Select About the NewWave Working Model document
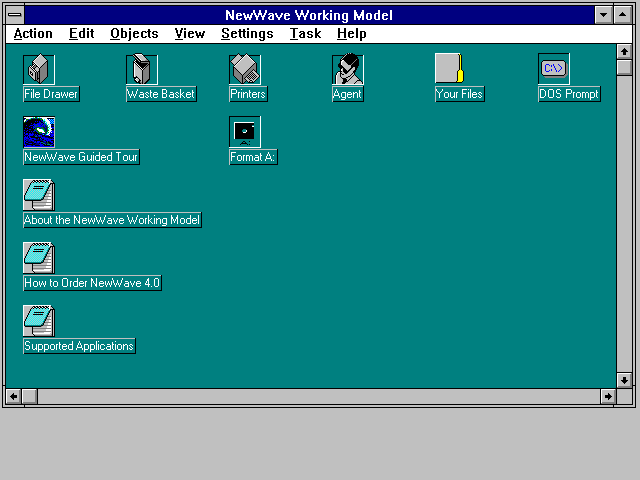The height and width of the screenshot is (480, 640). (x=39, y=196)
